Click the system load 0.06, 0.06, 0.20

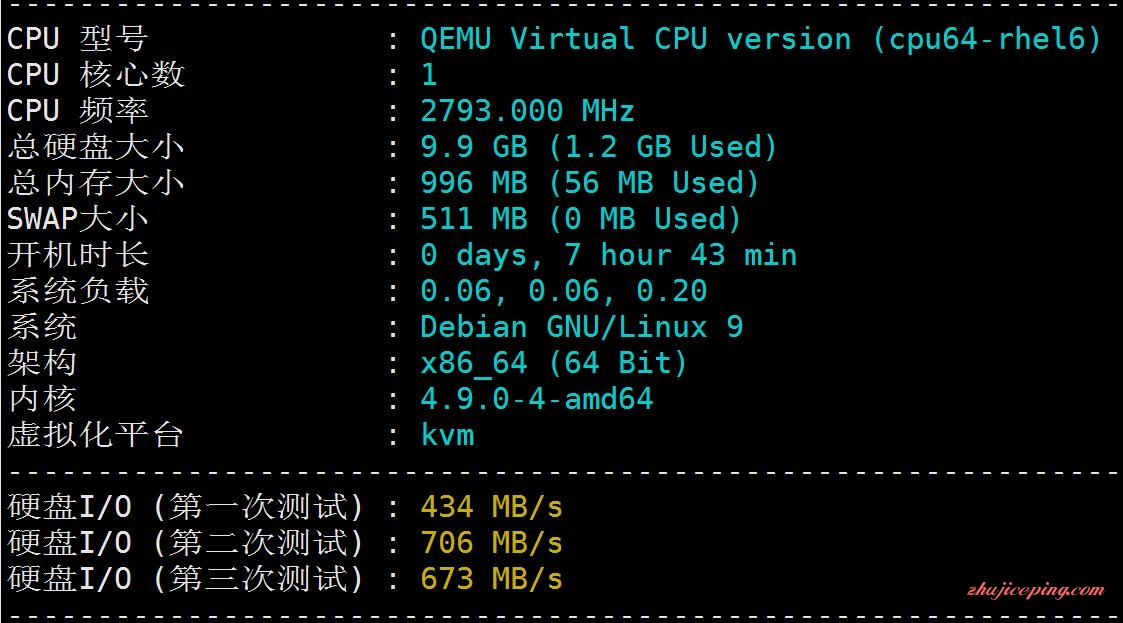[564, 291]
